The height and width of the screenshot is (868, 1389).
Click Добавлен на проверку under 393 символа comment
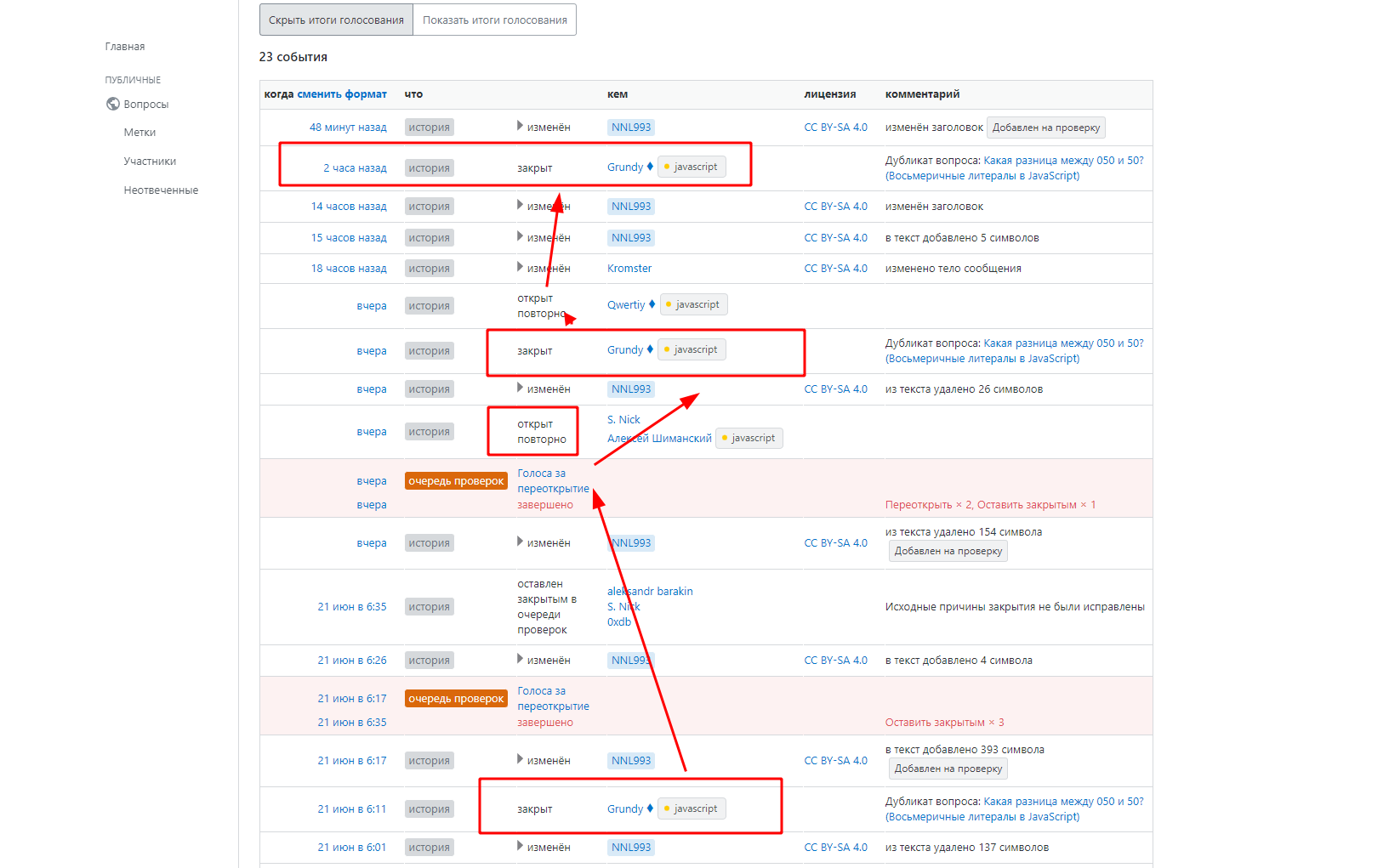(x=948, y=769)
